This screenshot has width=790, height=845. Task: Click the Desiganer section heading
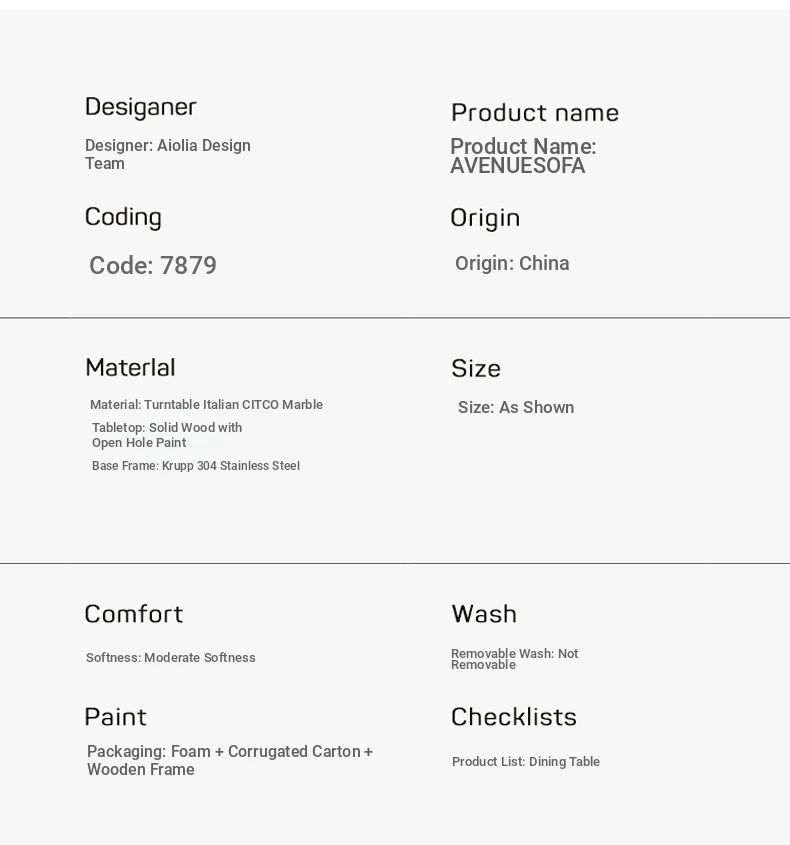[x=140, y=107]
